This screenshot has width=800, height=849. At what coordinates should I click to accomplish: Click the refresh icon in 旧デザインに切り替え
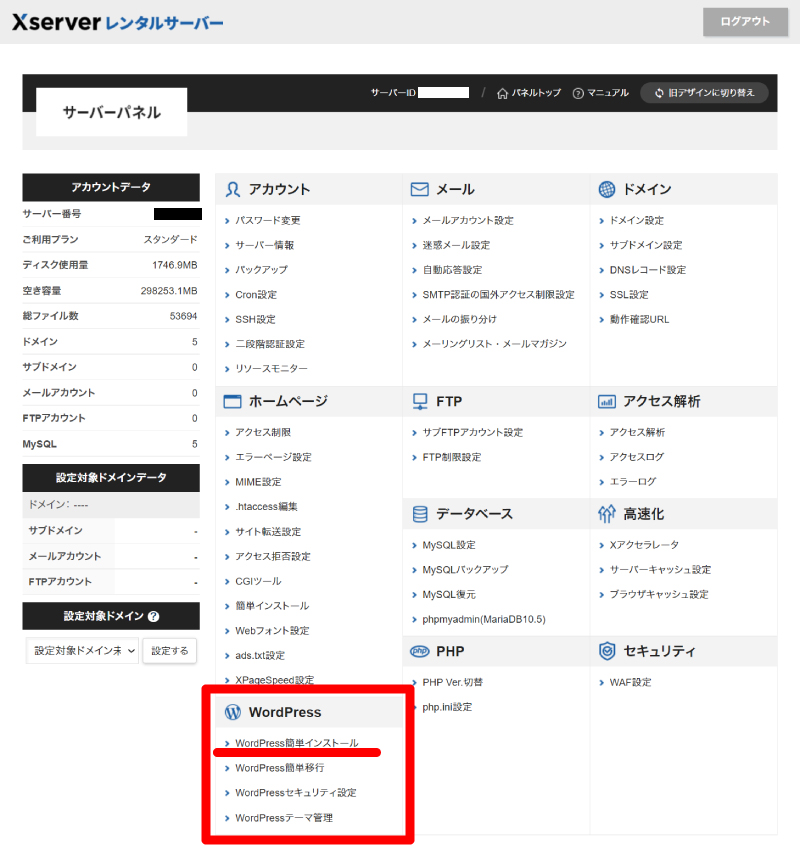pyautogui.click(x=659, y=93)
